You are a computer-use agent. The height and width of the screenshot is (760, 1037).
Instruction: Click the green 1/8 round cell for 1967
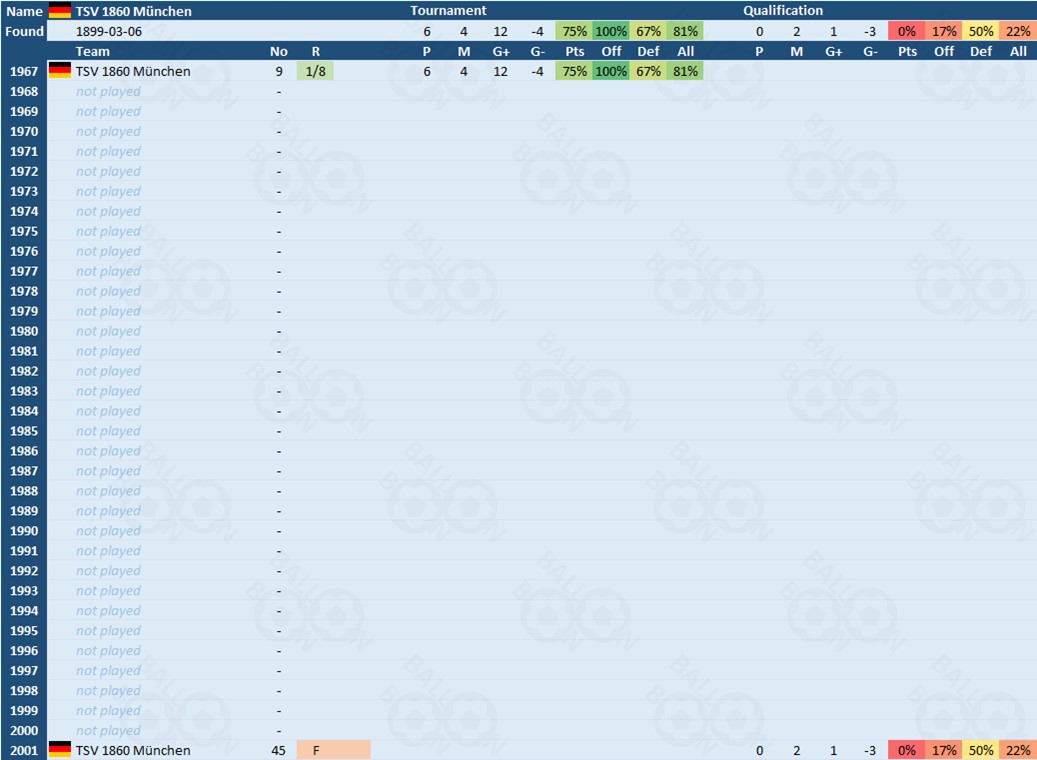point(316,71)
